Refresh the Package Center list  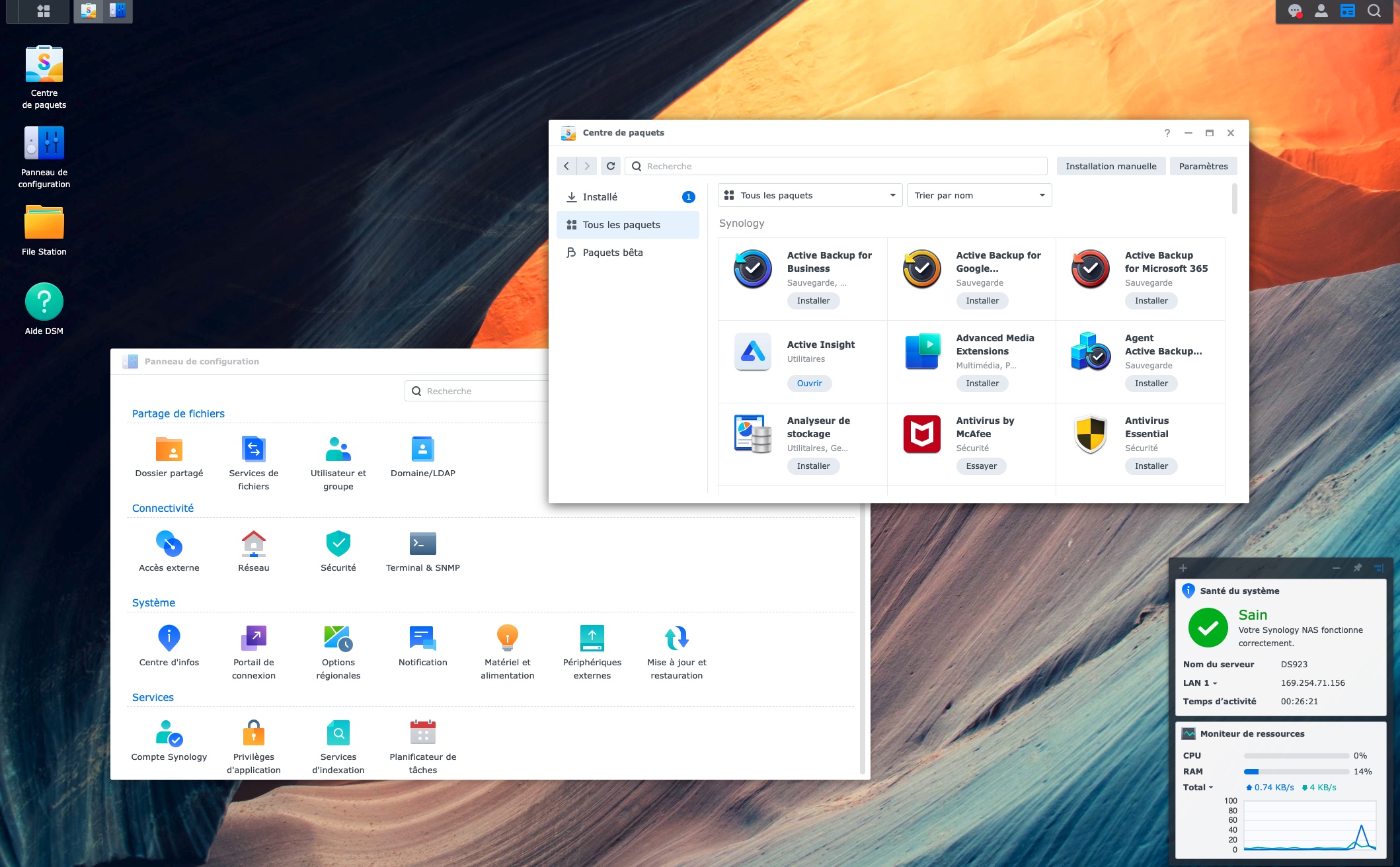click(x=611, y=166)
